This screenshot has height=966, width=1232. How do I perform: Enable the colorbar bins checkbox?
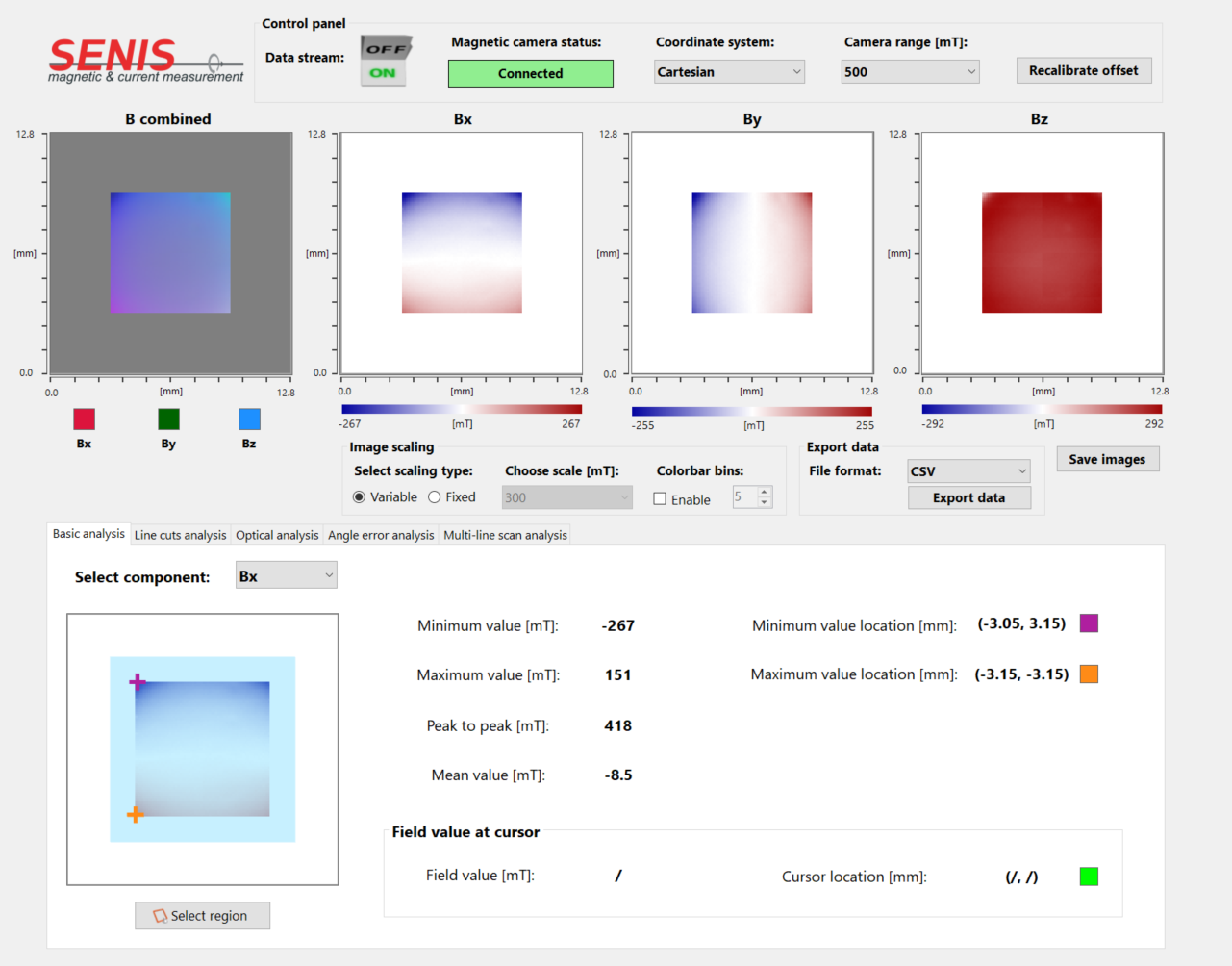[660, 499]
